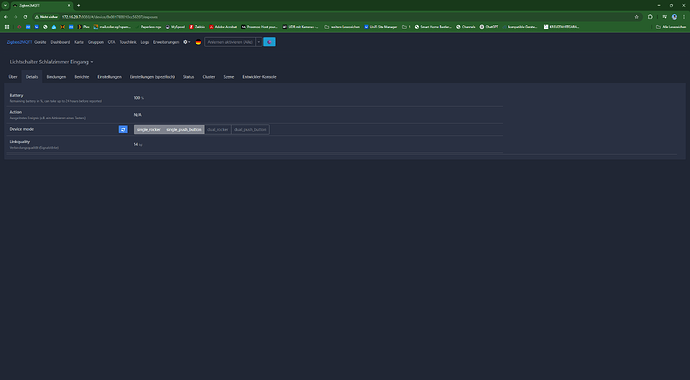690x380 pixels.
Task: Click the Zigbee2MQTT brand link
Action: pyautogui.click(x=19, y=42)
